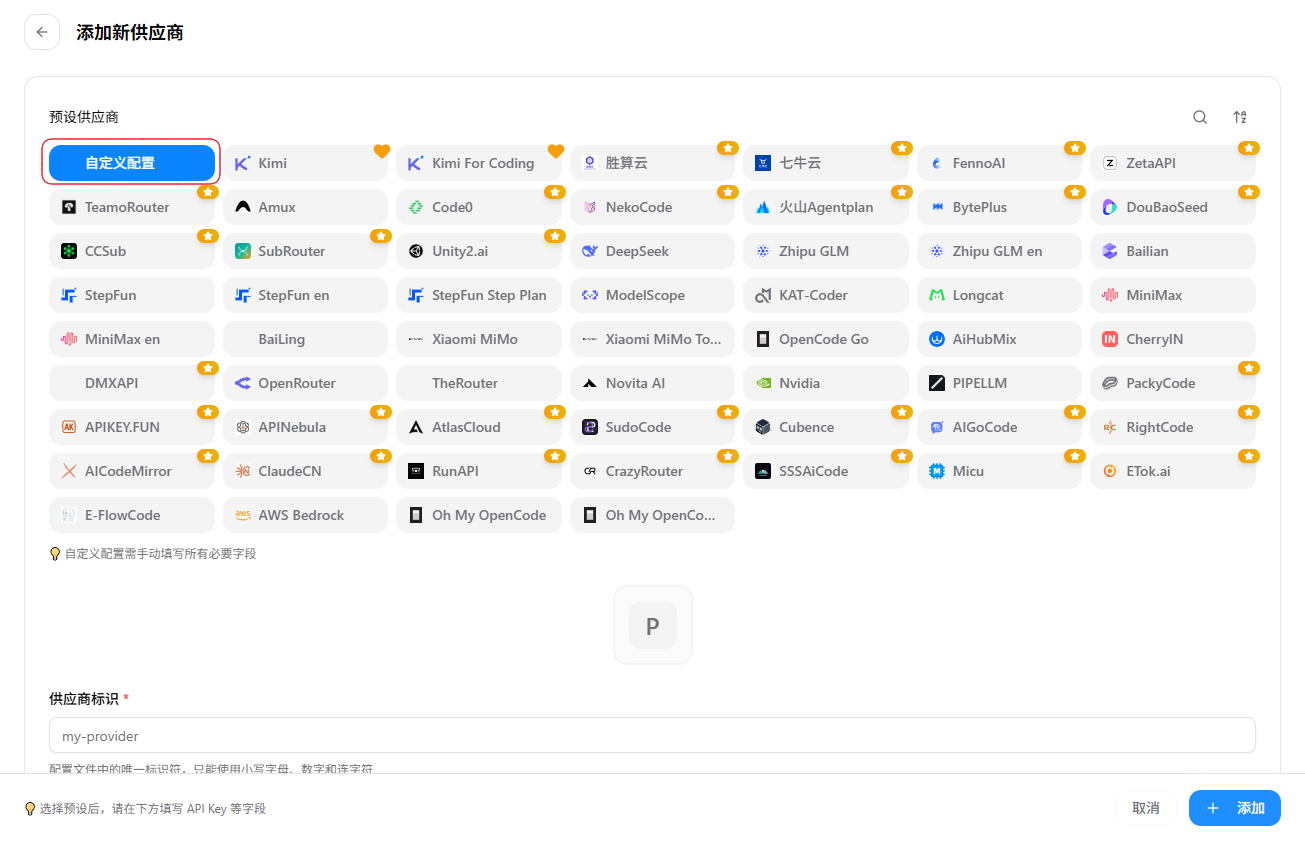This screenshot has height=842, width=1305.
Task: Select the APIKEY.FUN preset
Action: click(132, 427)
